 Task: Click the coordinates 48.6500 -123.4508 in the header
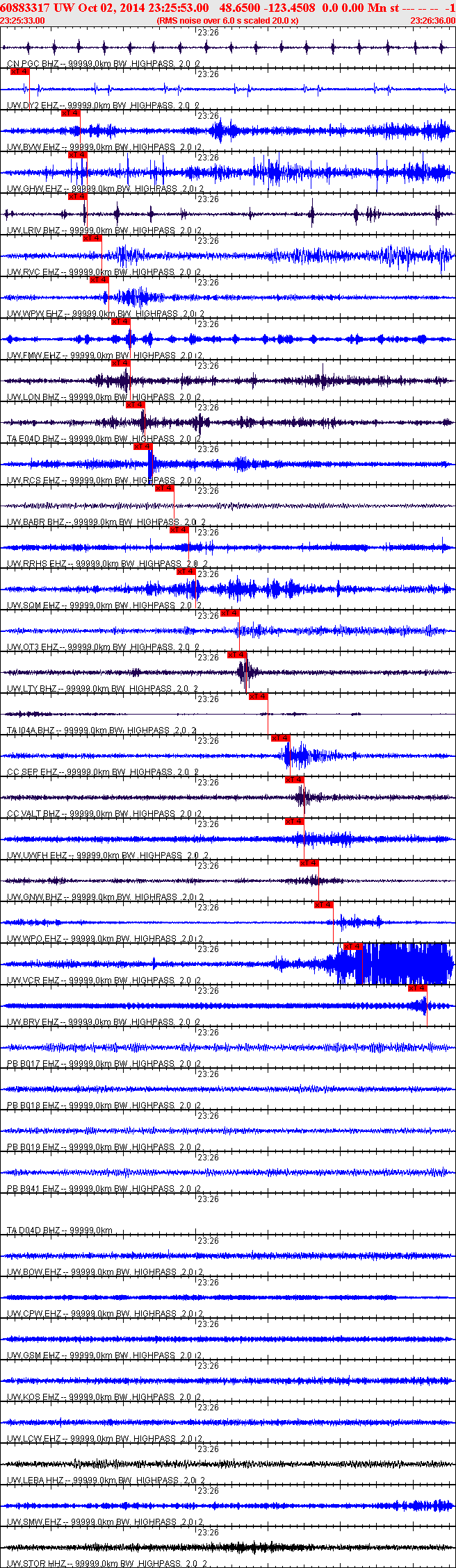(x=267, y=8)
